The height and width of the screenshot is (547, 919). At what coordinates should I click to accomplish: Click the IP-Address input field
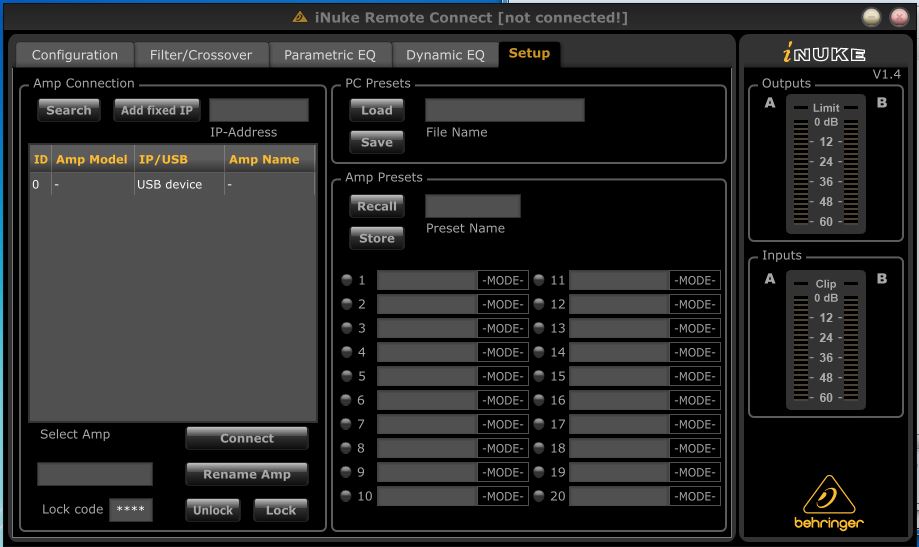click(x=259, y=110)
